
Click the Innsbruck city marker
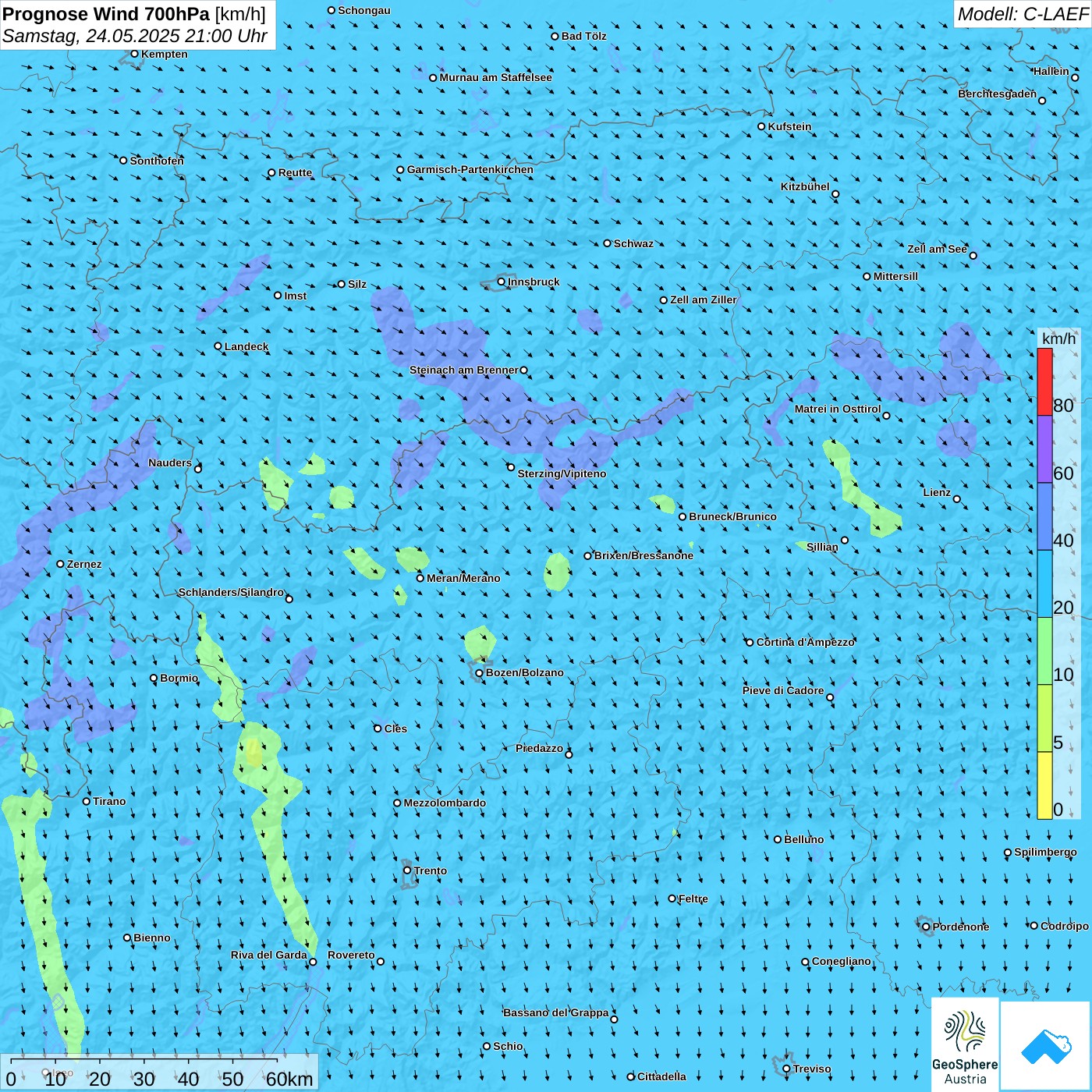pyautogui.click(x=501, y=282)
